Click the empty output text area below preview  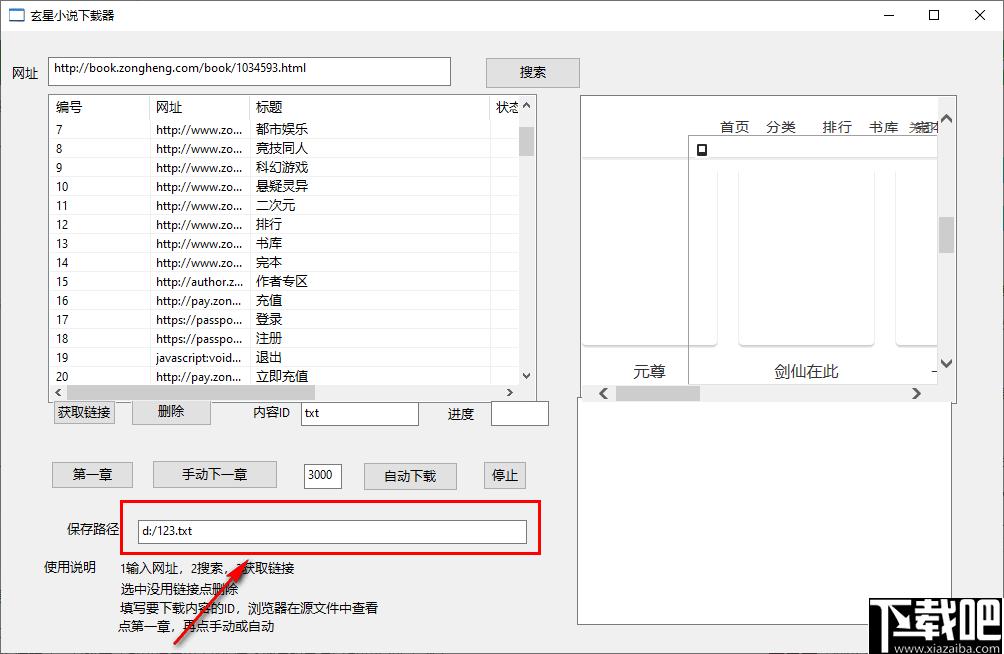point(765,511)
